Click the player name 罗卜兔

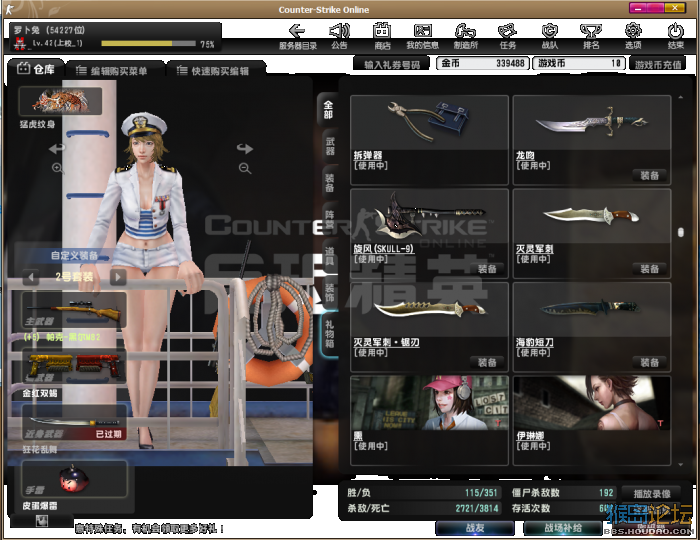(x=26, y=30)
